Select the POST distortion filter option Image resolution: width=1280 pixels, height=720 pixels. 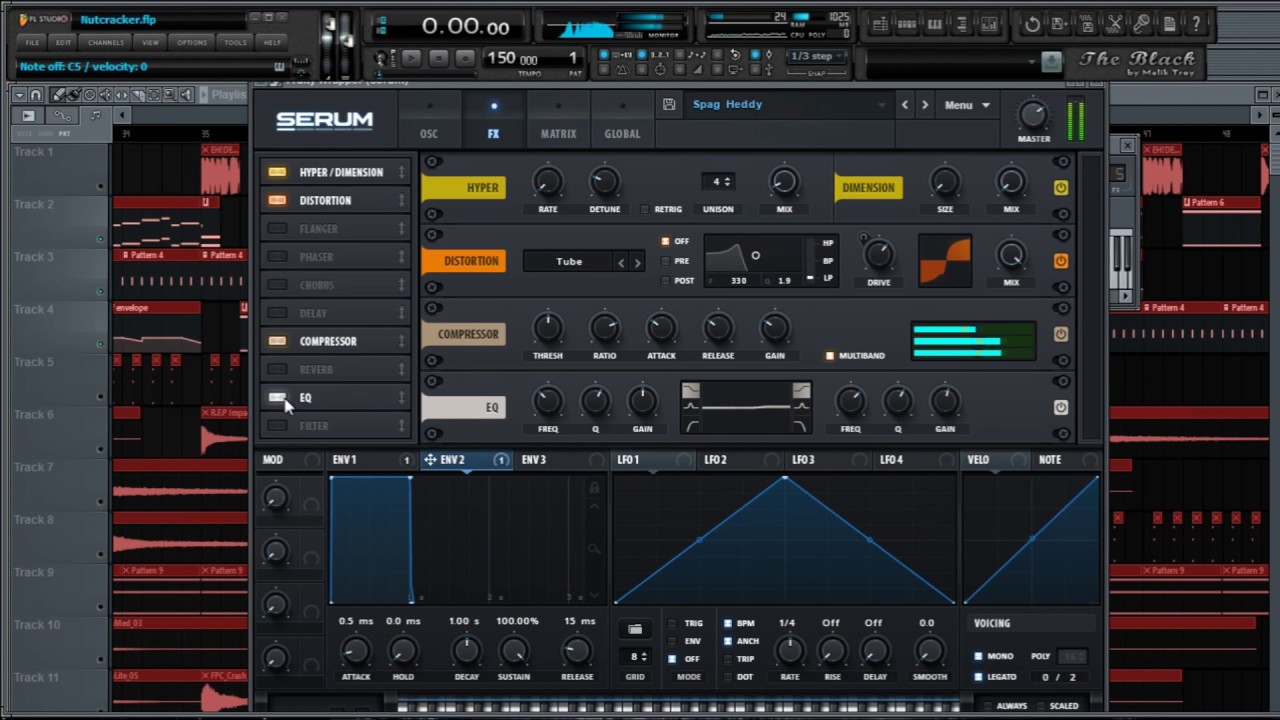[665, 281]
